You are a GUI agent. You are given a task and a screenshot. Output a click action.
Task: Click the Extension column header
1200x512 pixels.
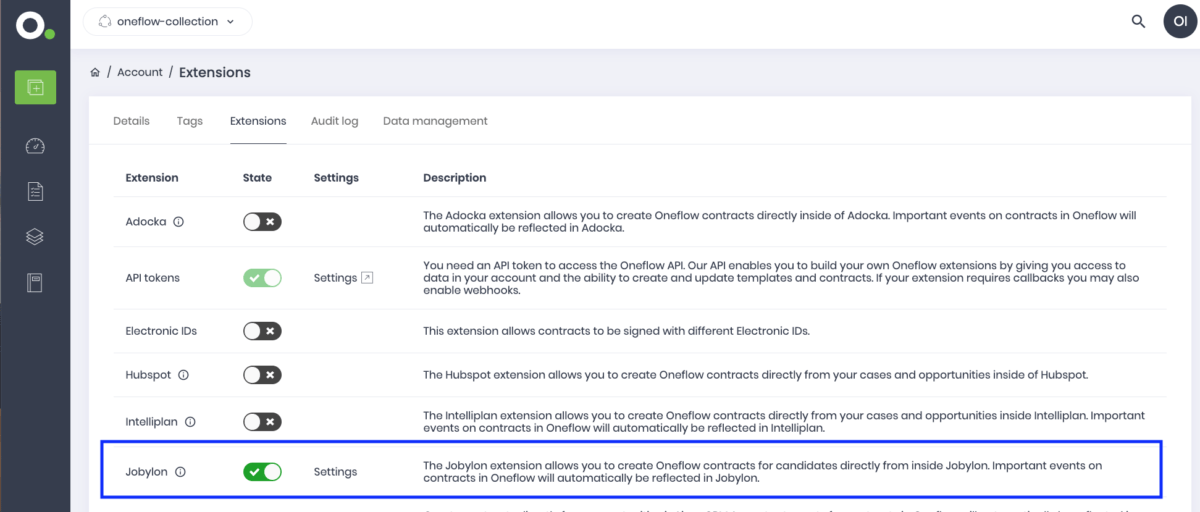152,178
